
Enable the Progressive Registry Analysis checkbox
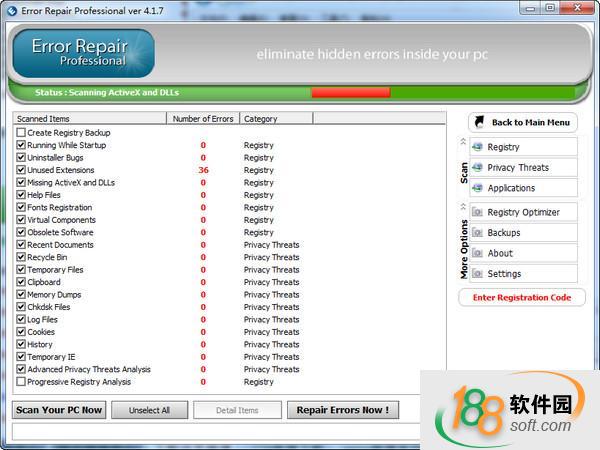pos(21,382)
